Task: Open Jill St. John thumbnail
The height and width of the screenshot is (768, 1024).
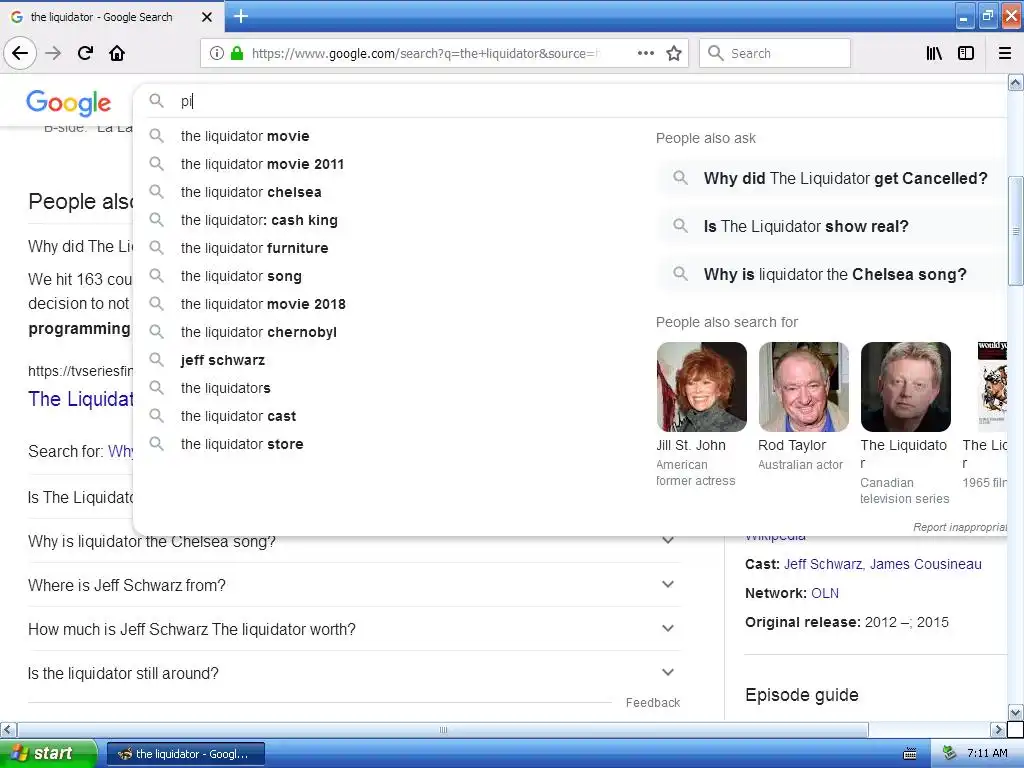Action: 701,387
